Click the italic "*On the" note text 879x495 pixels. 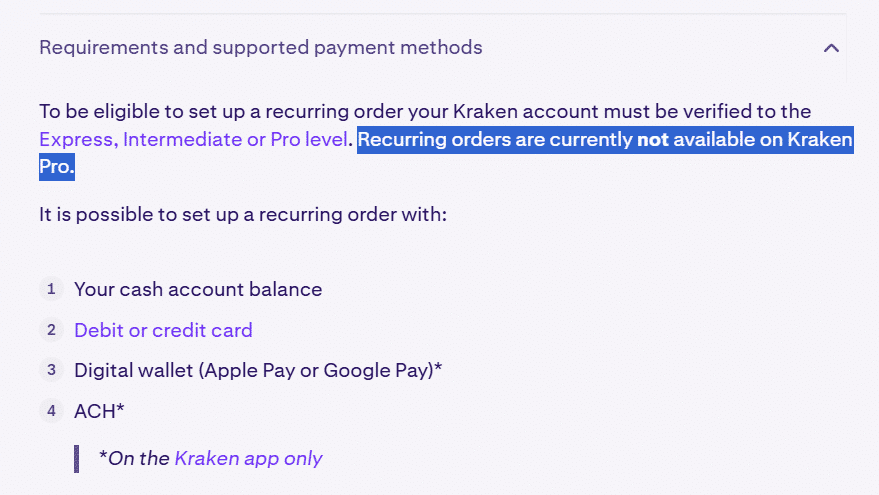134,459
